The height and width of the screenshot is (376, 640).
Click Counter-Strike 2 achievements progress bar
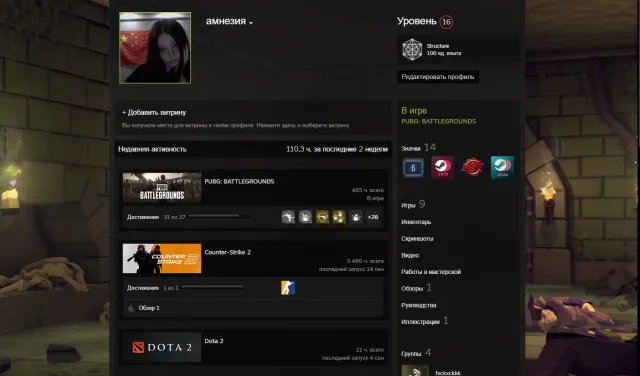(x=212, y=287)
